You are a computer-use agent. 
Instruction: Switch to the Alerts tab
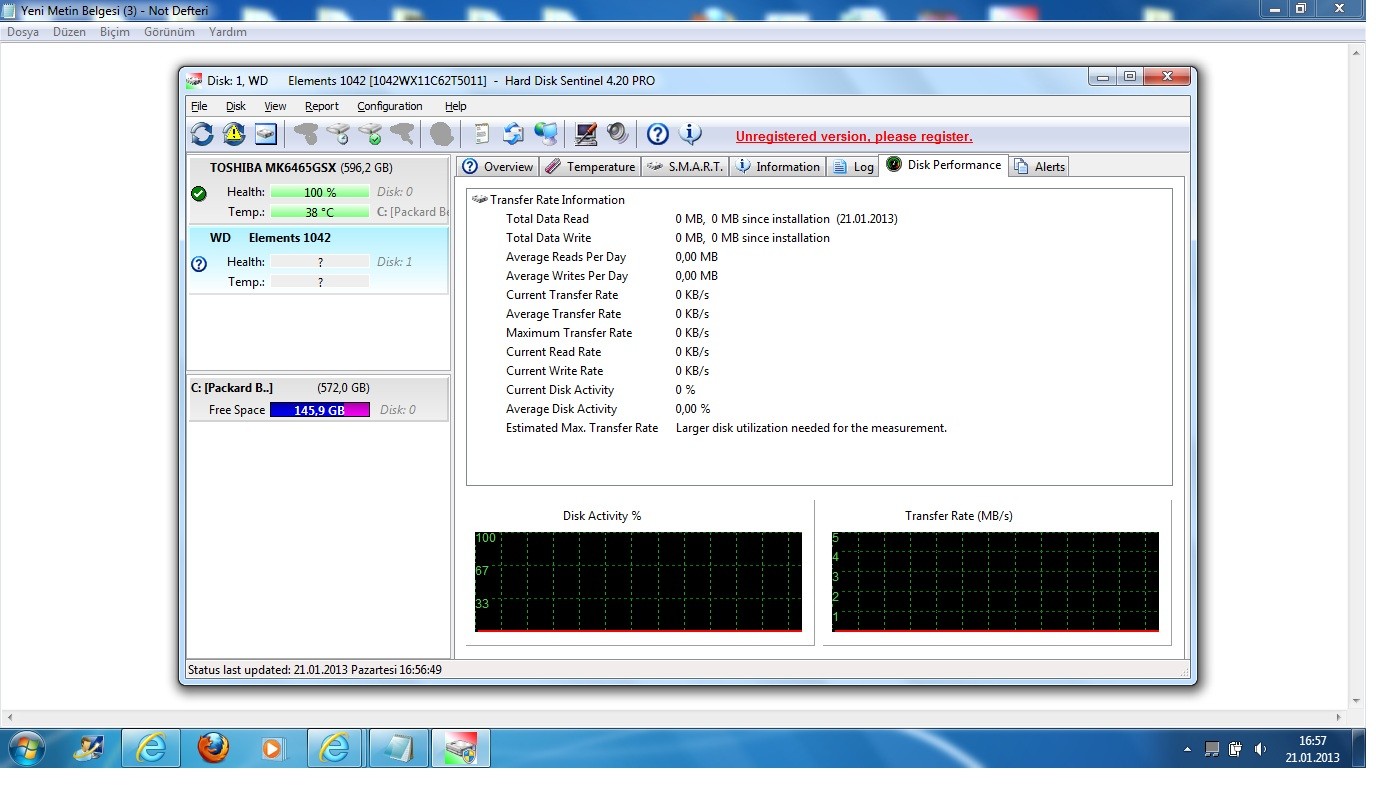pyautogui.click(x=1039, y=167)
